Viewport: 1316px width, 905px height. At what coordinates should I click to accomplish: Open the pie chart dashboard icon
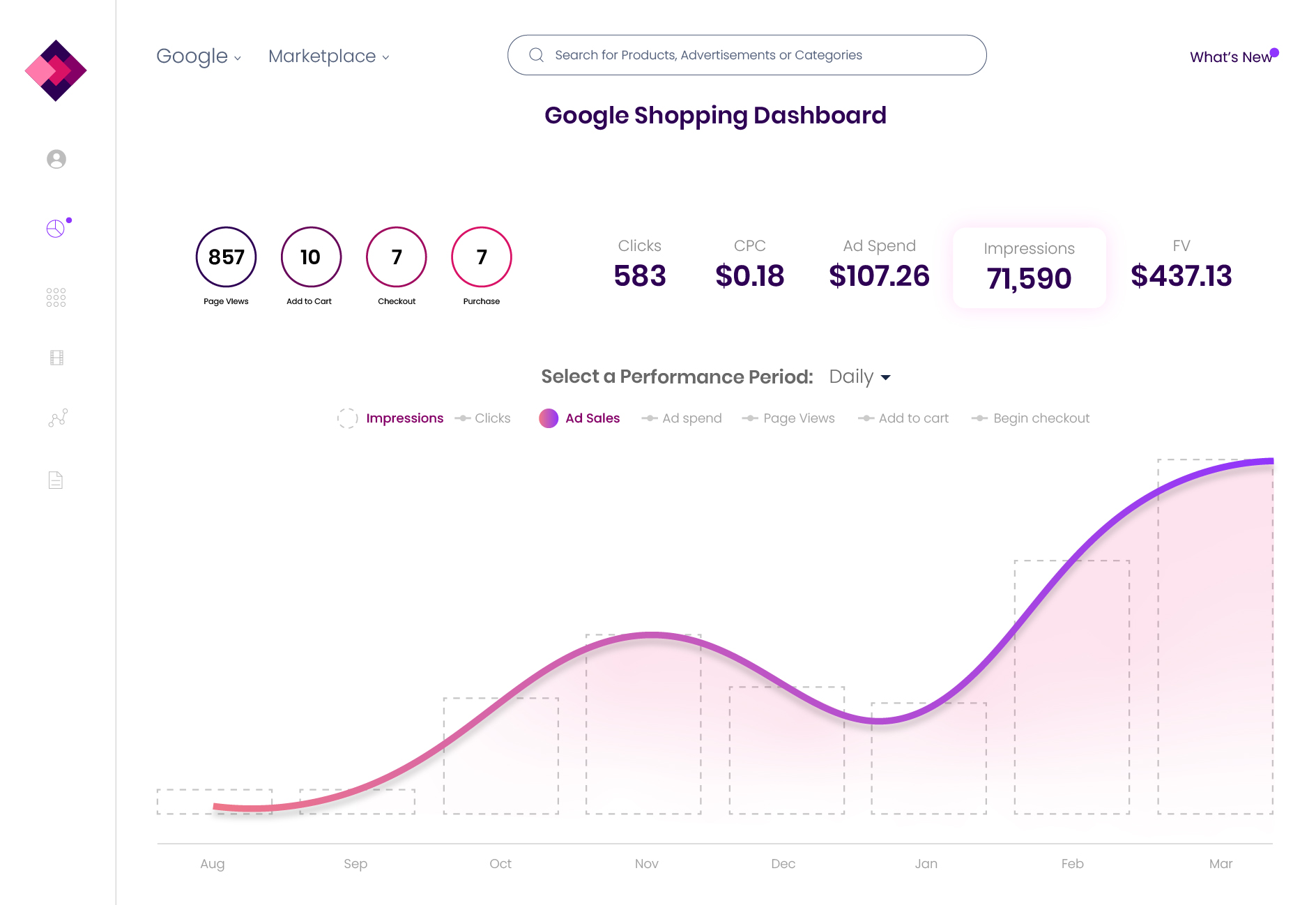[x=56, y=229]
